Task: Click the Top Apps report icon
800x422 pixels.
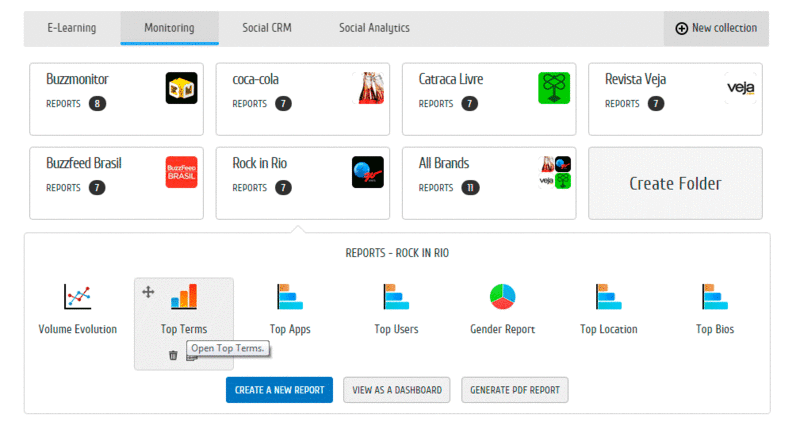Action: pos(290,297)
